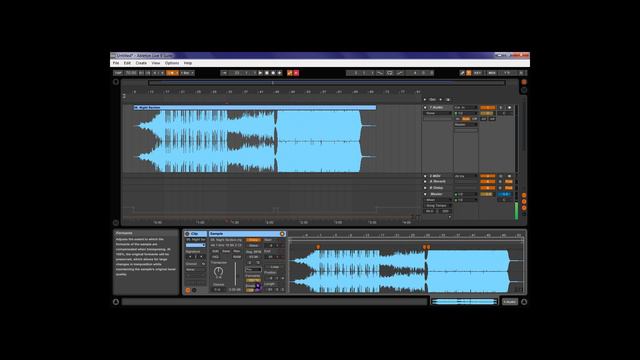Toggle the orange metronome switch

point(172,73)
